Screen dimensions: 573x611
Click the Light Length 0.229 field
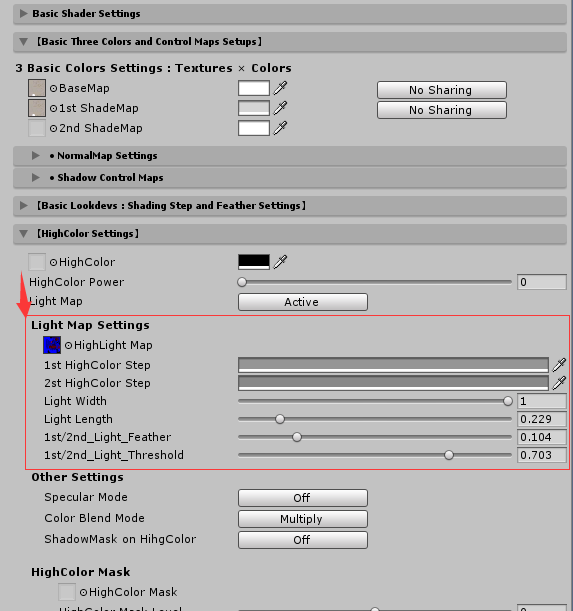[542, 419]
